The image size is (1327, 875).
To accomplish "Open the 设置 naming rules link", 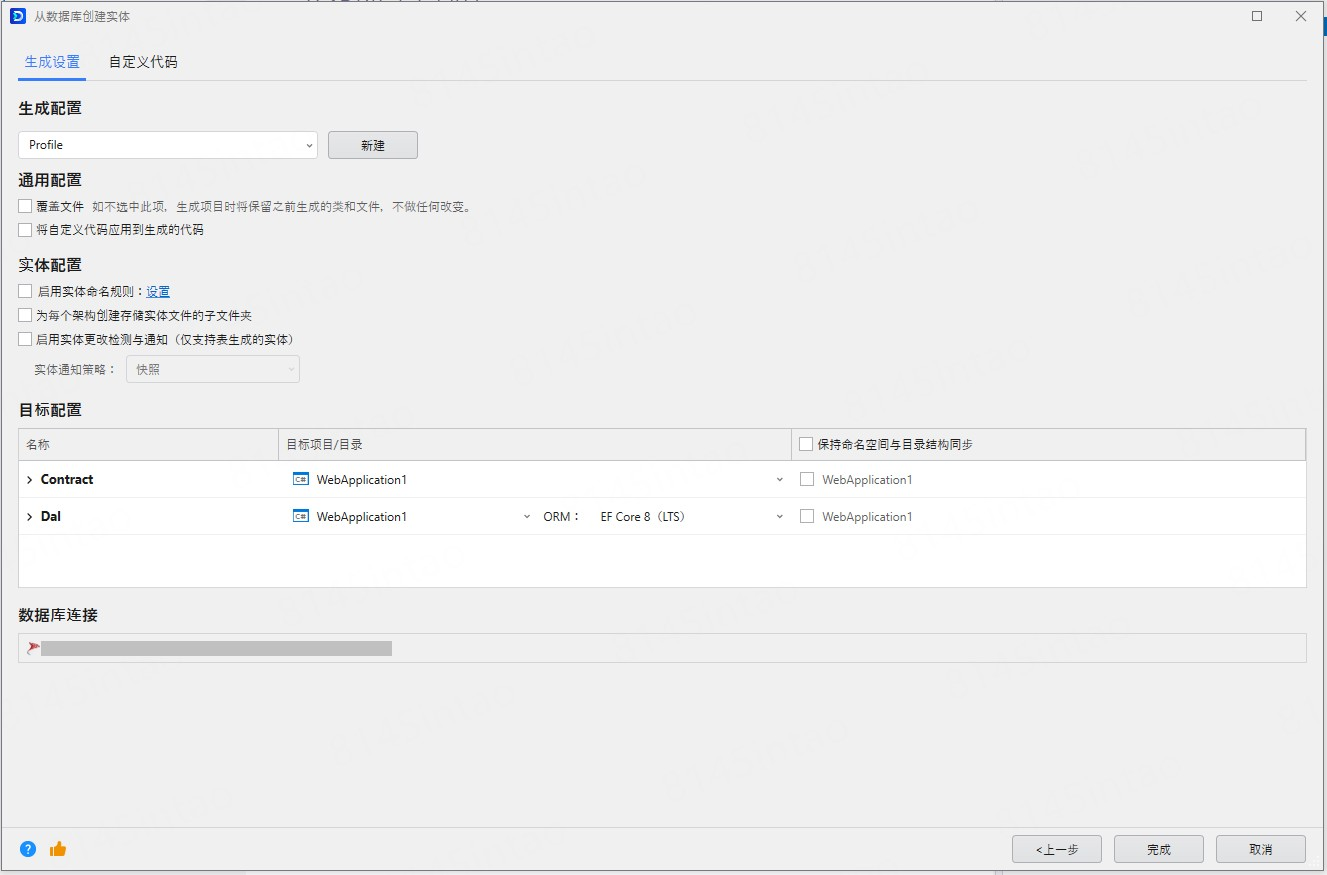I will (158, 292).
